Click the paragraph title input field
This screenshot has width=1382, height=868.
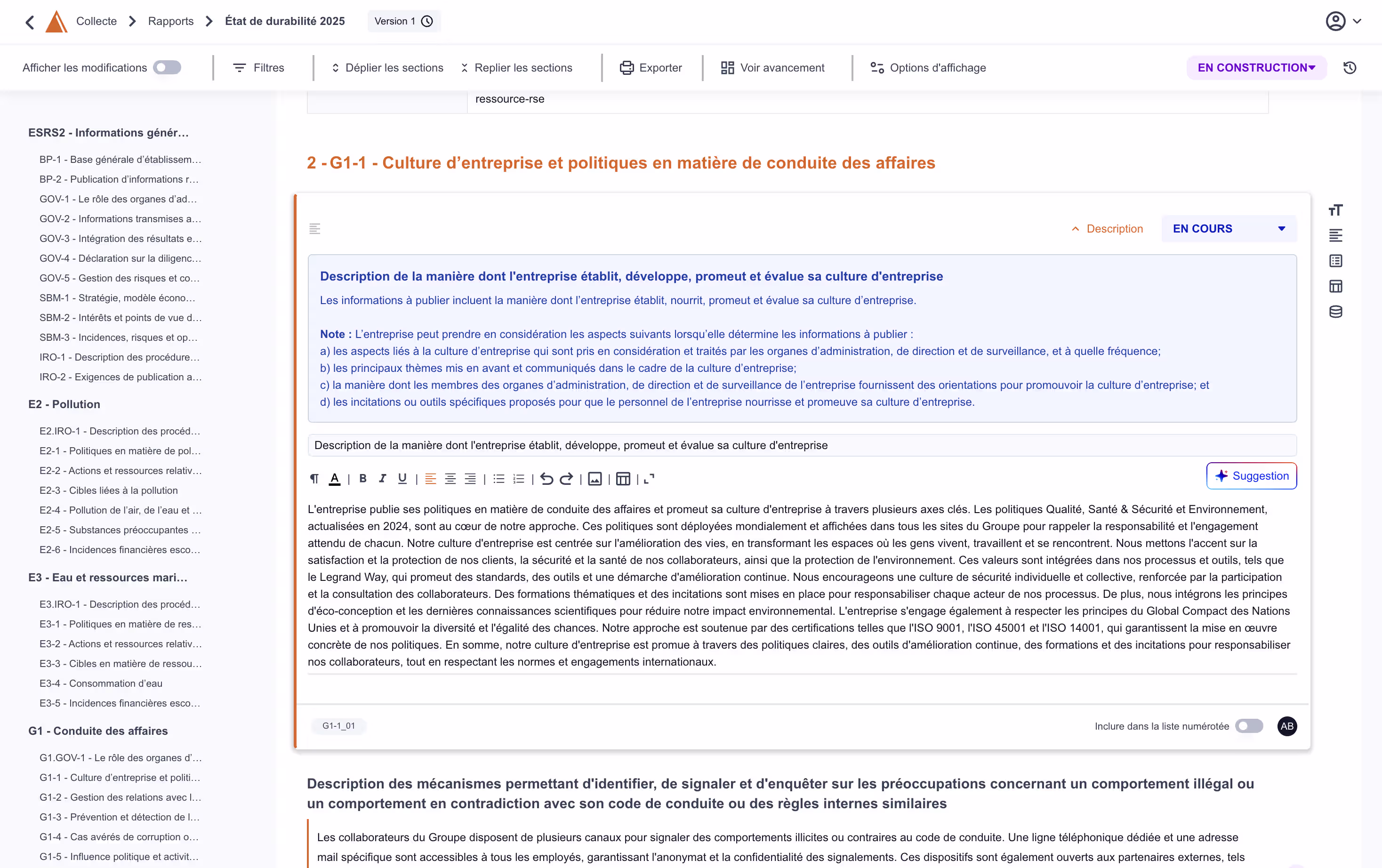tap(801, 445)
